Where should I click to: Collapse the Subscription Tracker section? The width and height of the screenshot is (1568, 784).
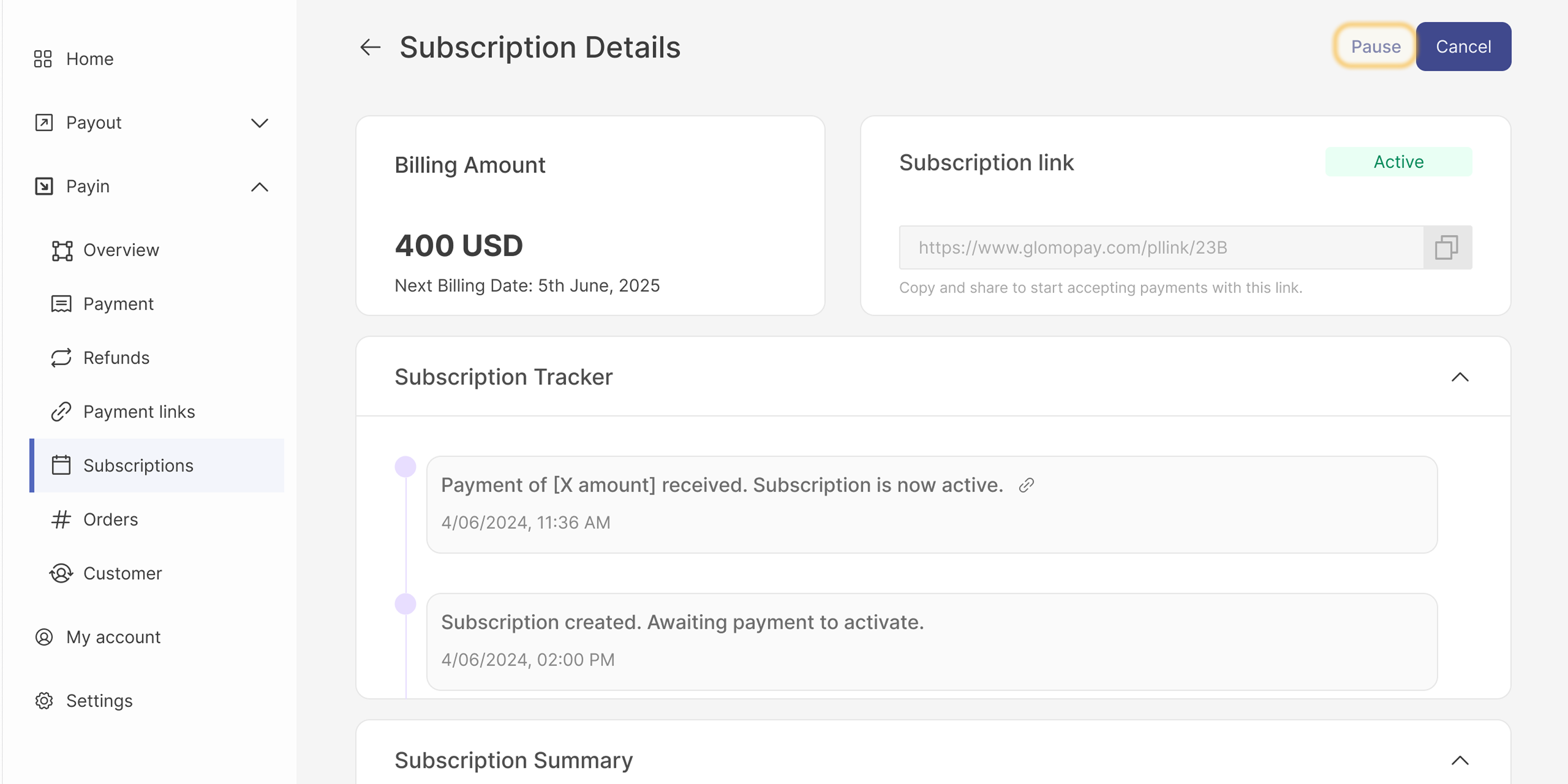pyautogui.click(x=1460, y=377)
